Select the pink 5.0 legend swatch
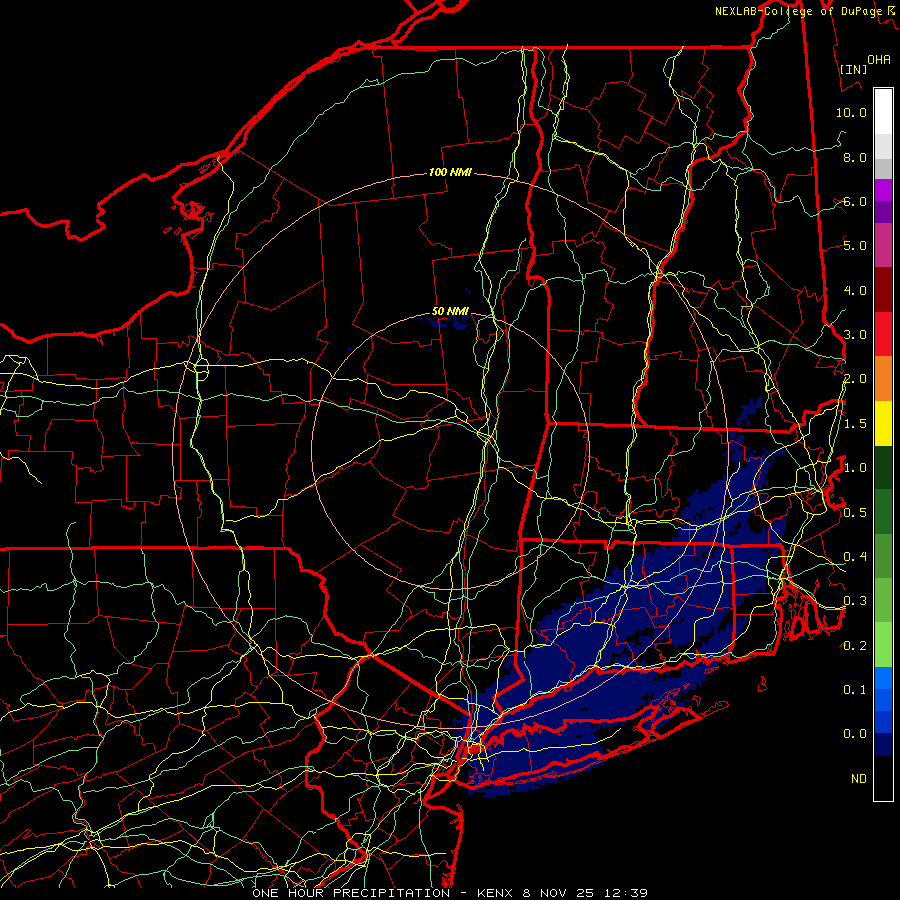This screenshot has width=900, height=900. pos(883,245)
